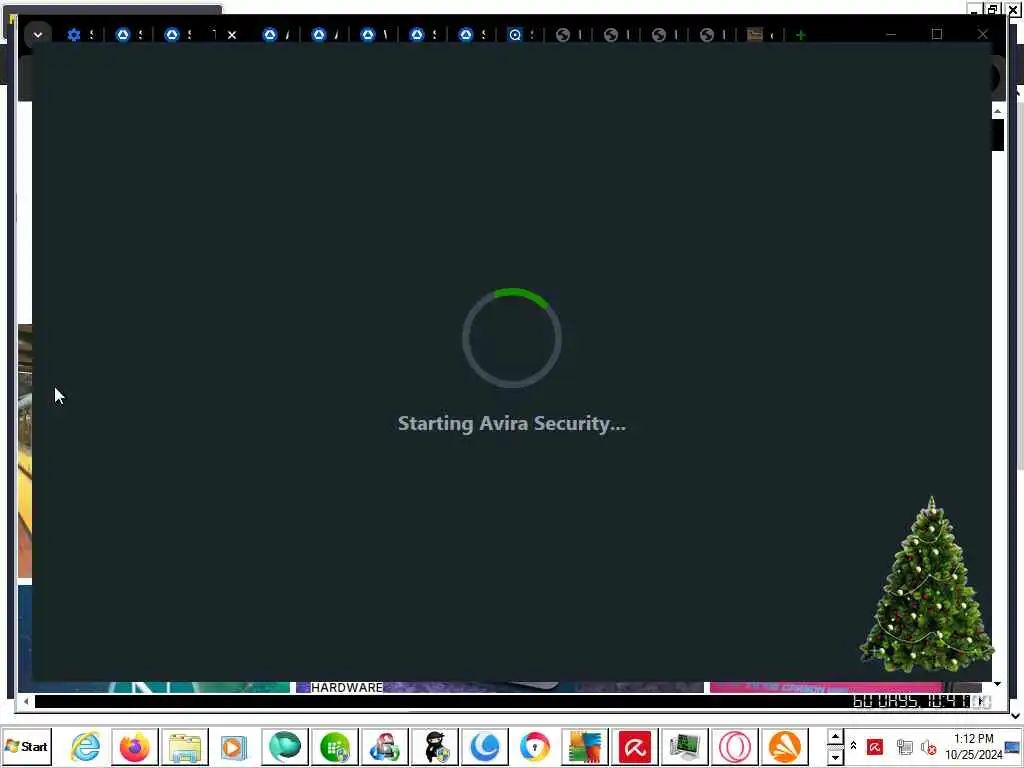The height and width of the screenshot is (768, 1024).
Task: Open the orange Avast taskbar icon
Action: (x=784, y=746)
